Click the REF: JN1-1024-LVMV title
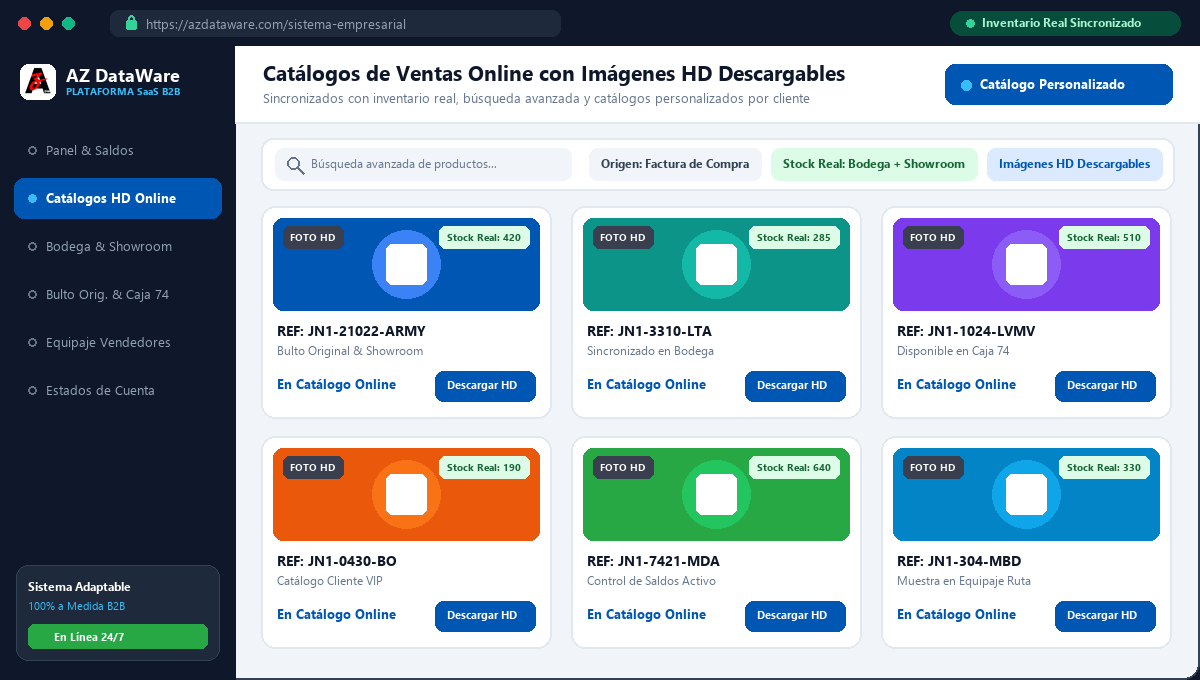Image resolution: width=1200 pixels, height=680 pixels. pos(966,331)
